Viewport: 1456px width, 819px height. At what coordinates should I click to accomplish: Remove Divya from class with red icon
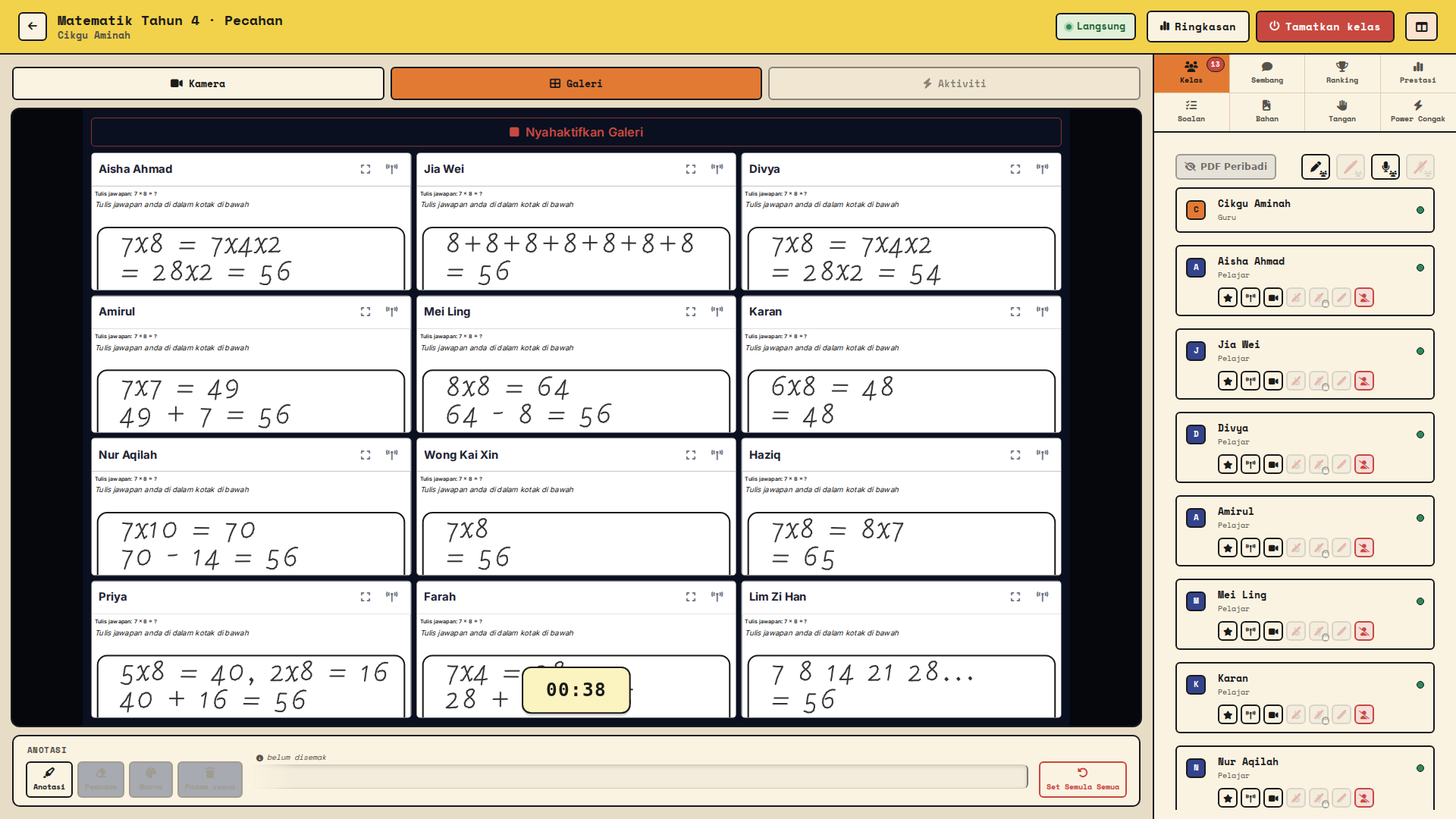tap(1364, 465)
